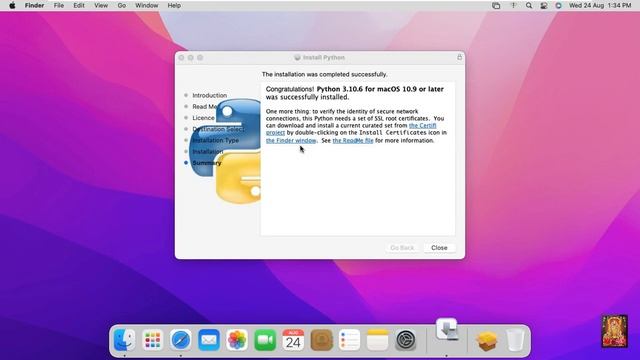The image size is (640, 360).
Task: Select the Installation Type step
Action: [x=216, y=140]
